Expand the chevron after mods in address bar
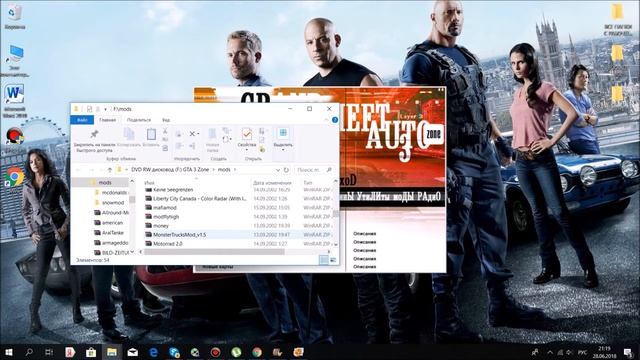The width and height of the screenshot is (640, 360). [235, 170]
